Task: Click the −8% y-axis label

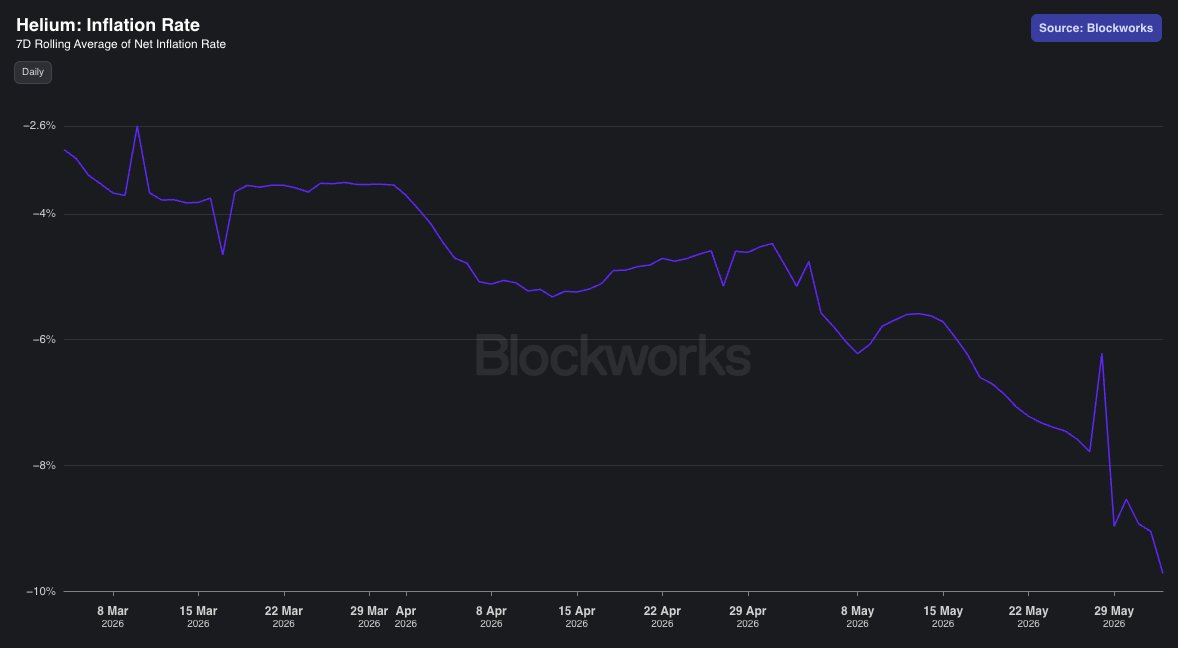Action: 44,466
